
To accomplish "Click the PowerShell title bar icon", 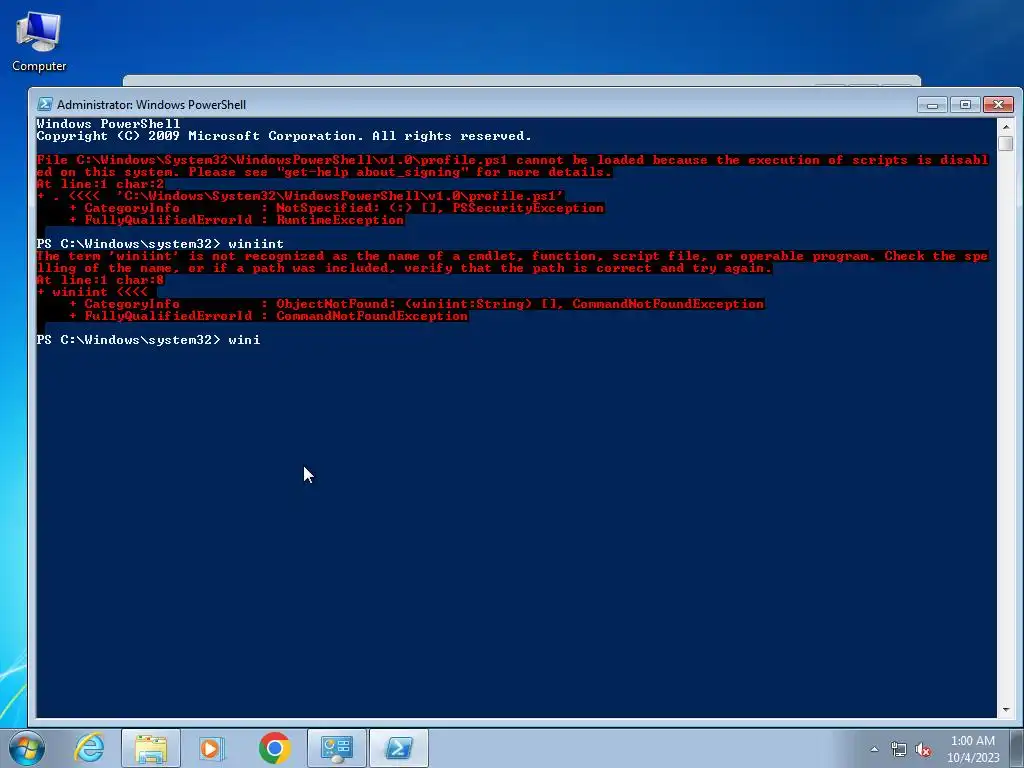I will [x=44, y=104].
